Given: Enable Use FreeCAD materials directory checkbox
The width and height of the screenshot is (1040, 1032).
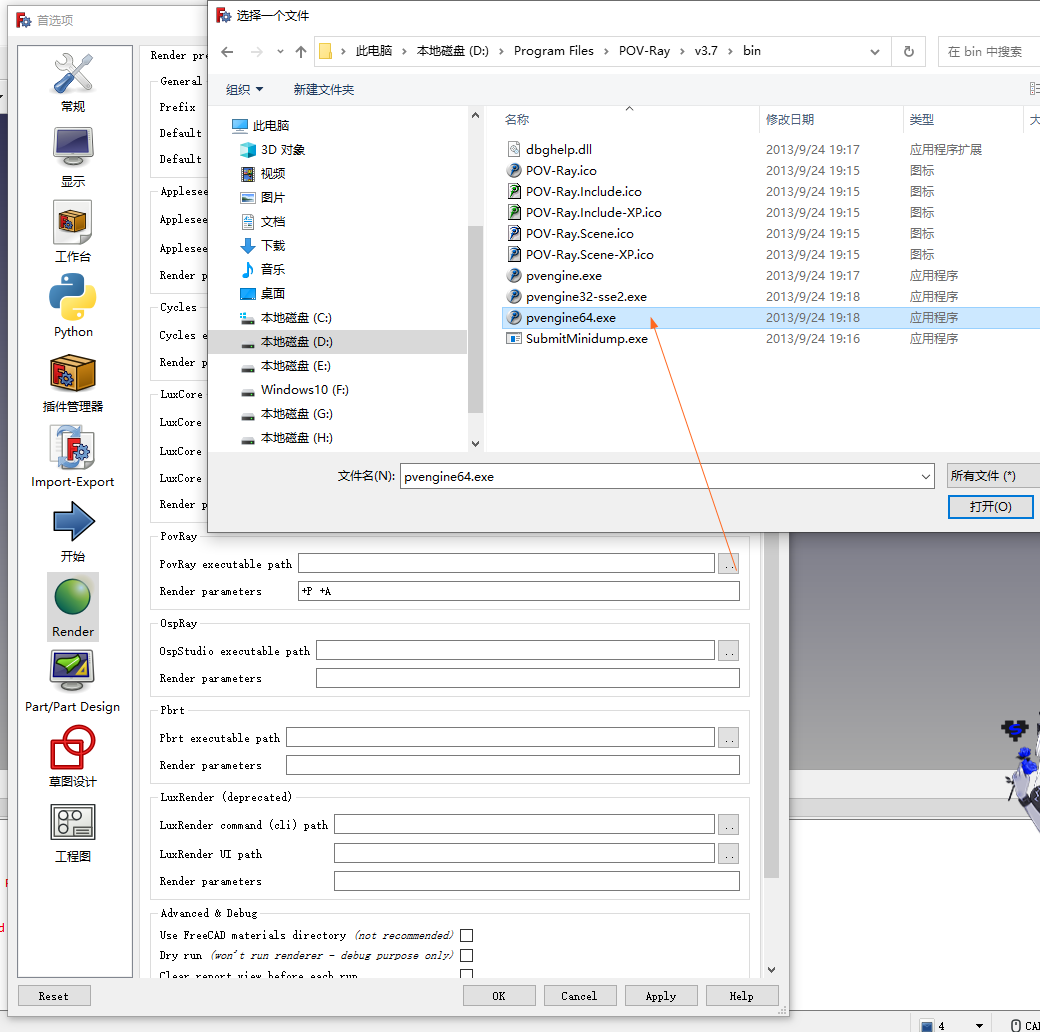Looking at the screenshot, I should (466, 935).
